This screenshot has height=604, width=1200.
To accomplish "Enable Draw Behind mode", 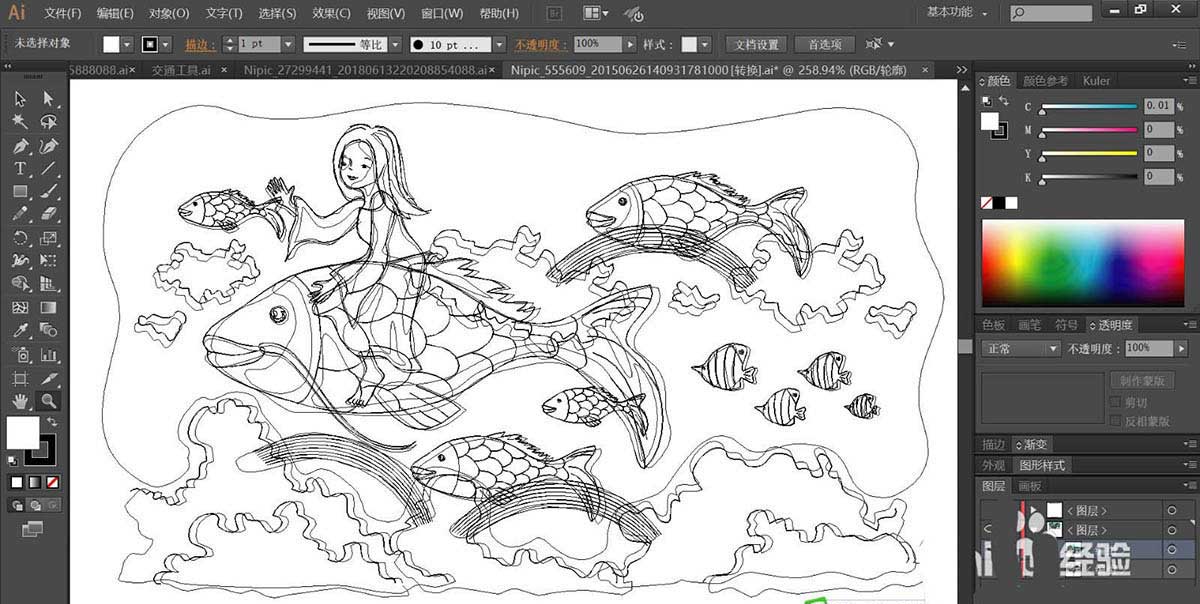I will [33, 505].
